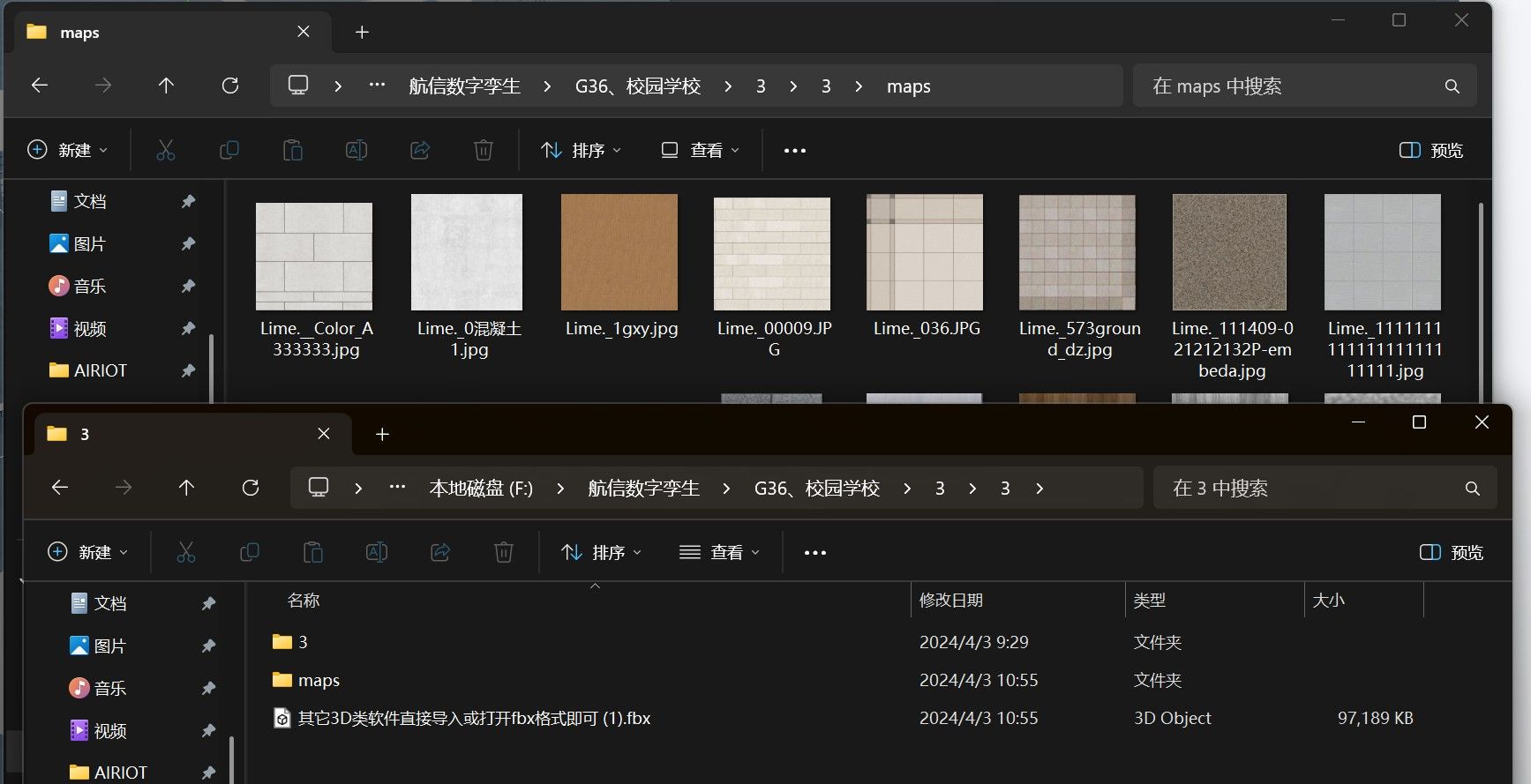The height and width of the screenshot is (784, 1531).
Task: Click the Delete trash icon in the maps window toolbar
Action: click(x=484, y=150)
